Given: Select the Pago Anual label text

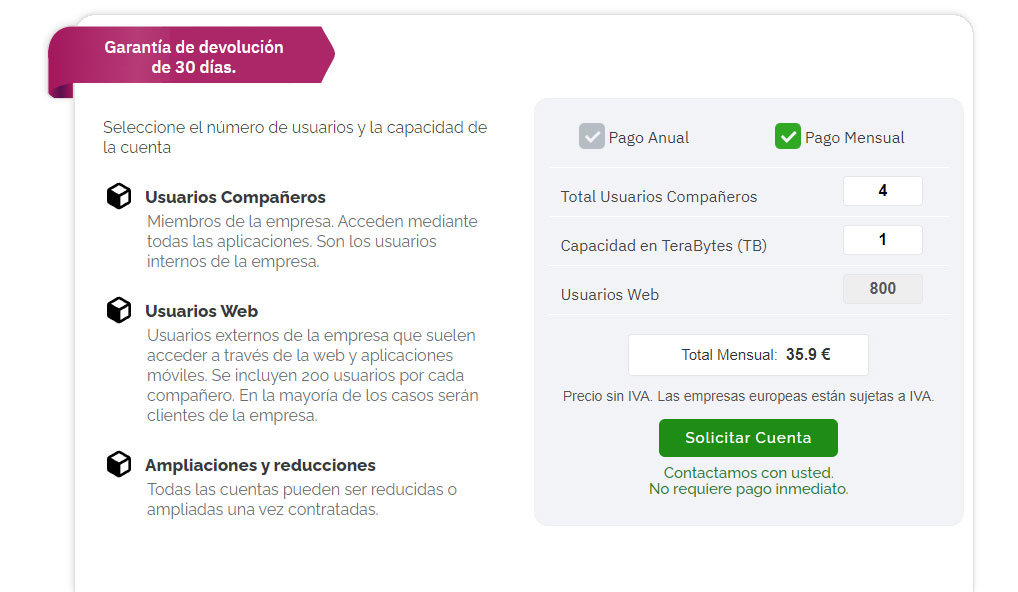Looking at the screenshot, I should 649,138.
